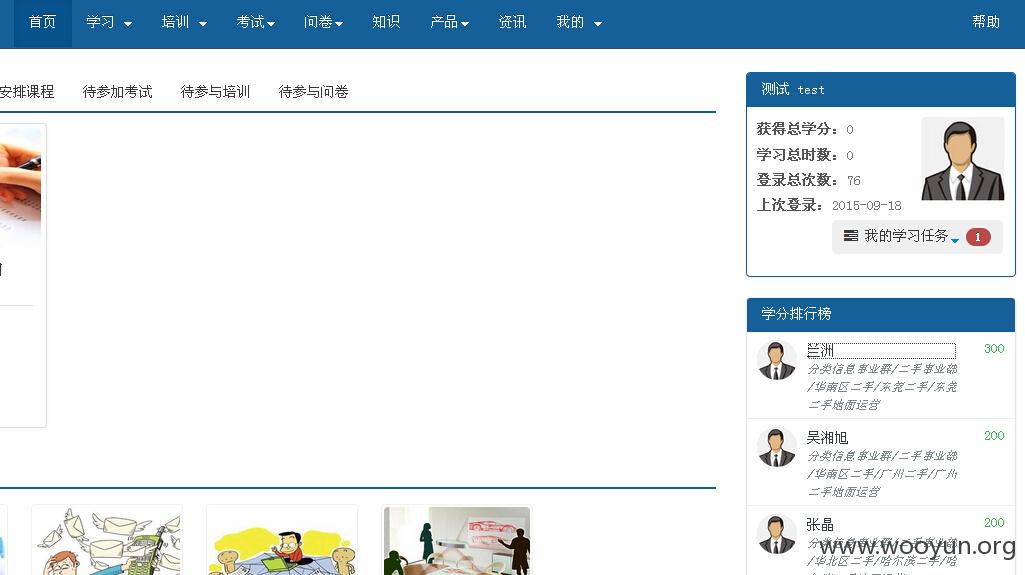
Task: Click the 帮助 link in the navbar
Action: click(x=986, y=23)
